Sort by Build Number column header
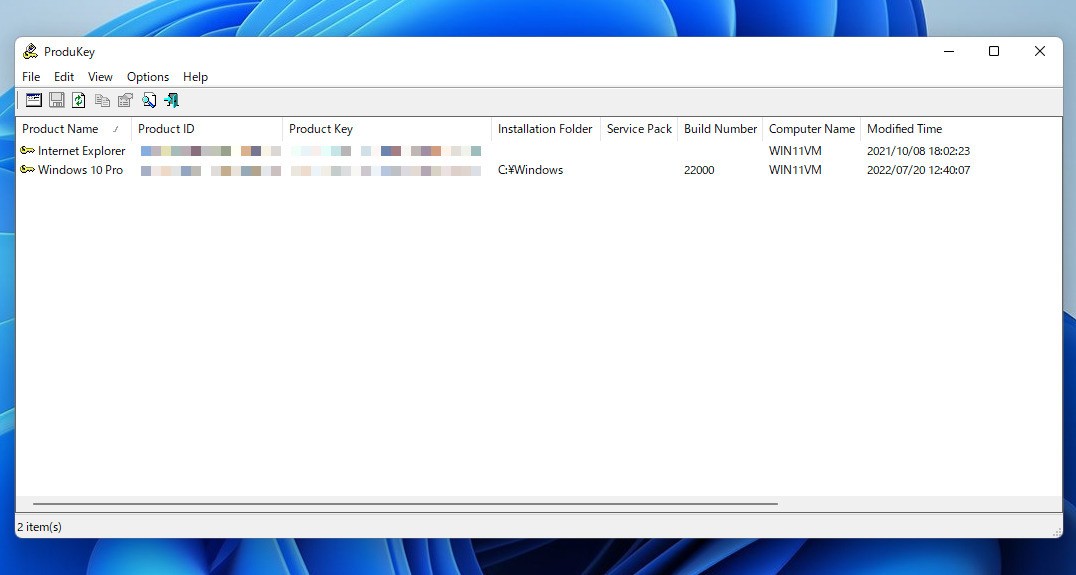 coord(720,129)
